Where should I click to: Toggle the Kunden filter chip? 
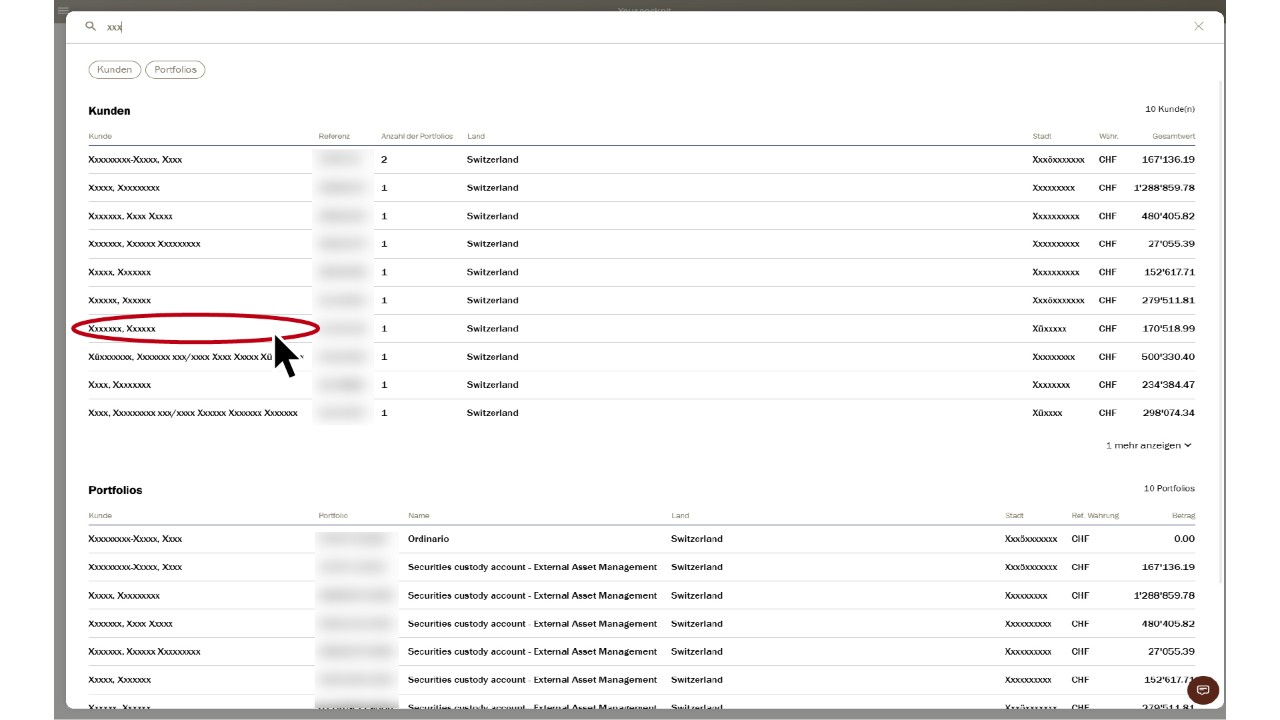(x=115, y=70)
